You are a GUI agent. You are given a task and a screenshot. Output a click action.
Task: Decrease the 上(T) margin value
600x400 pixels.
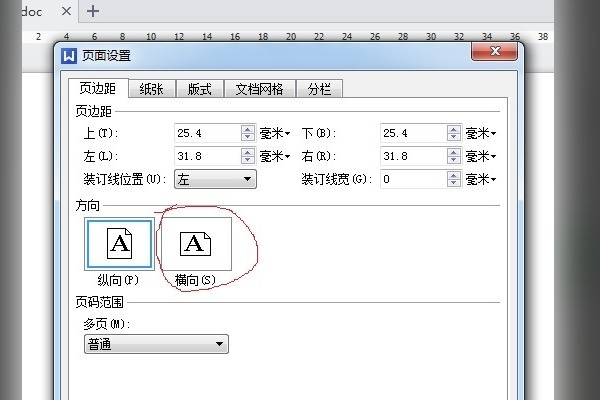[x=248, y=137]
